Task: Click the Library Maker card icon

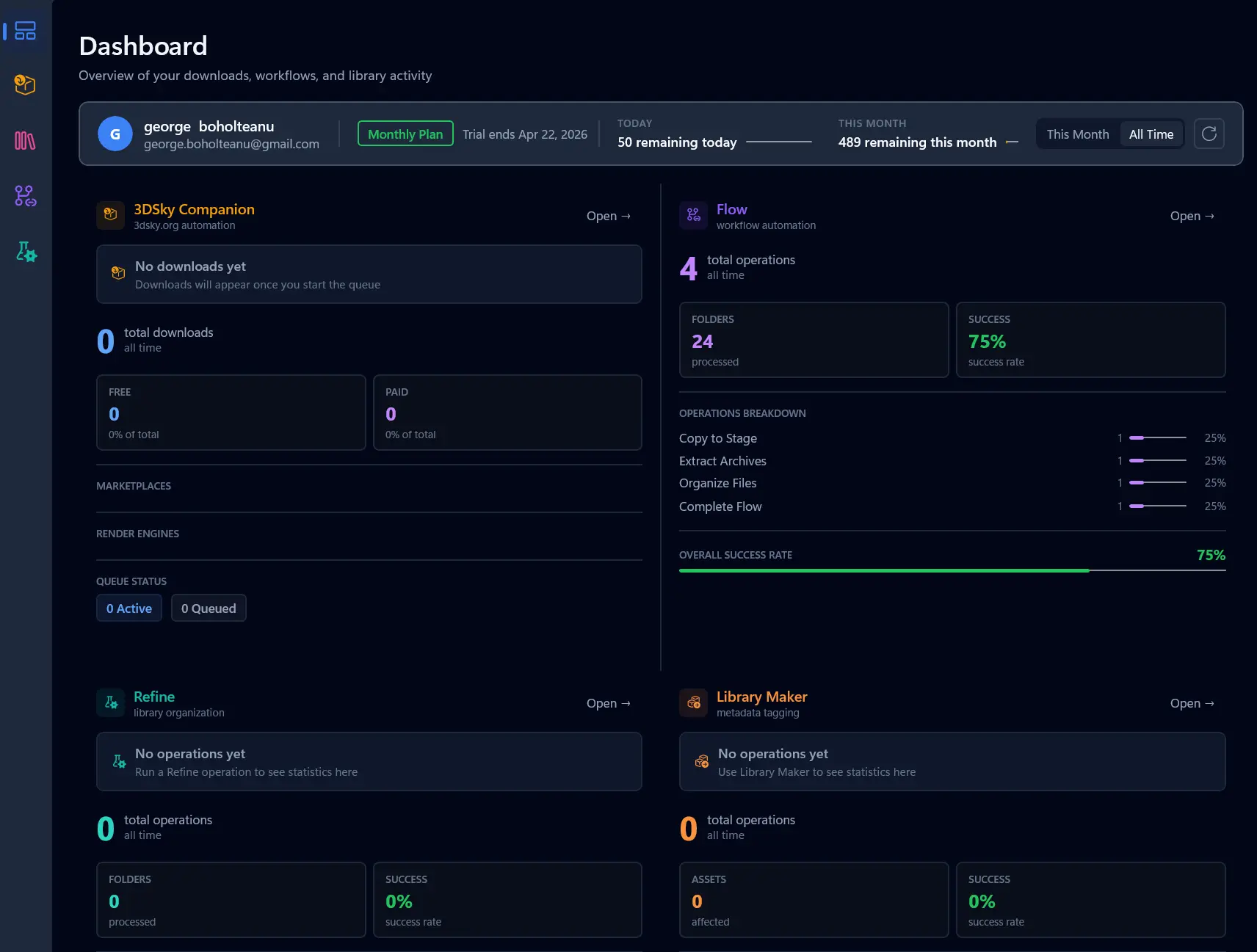Action: tap(693, 702)
